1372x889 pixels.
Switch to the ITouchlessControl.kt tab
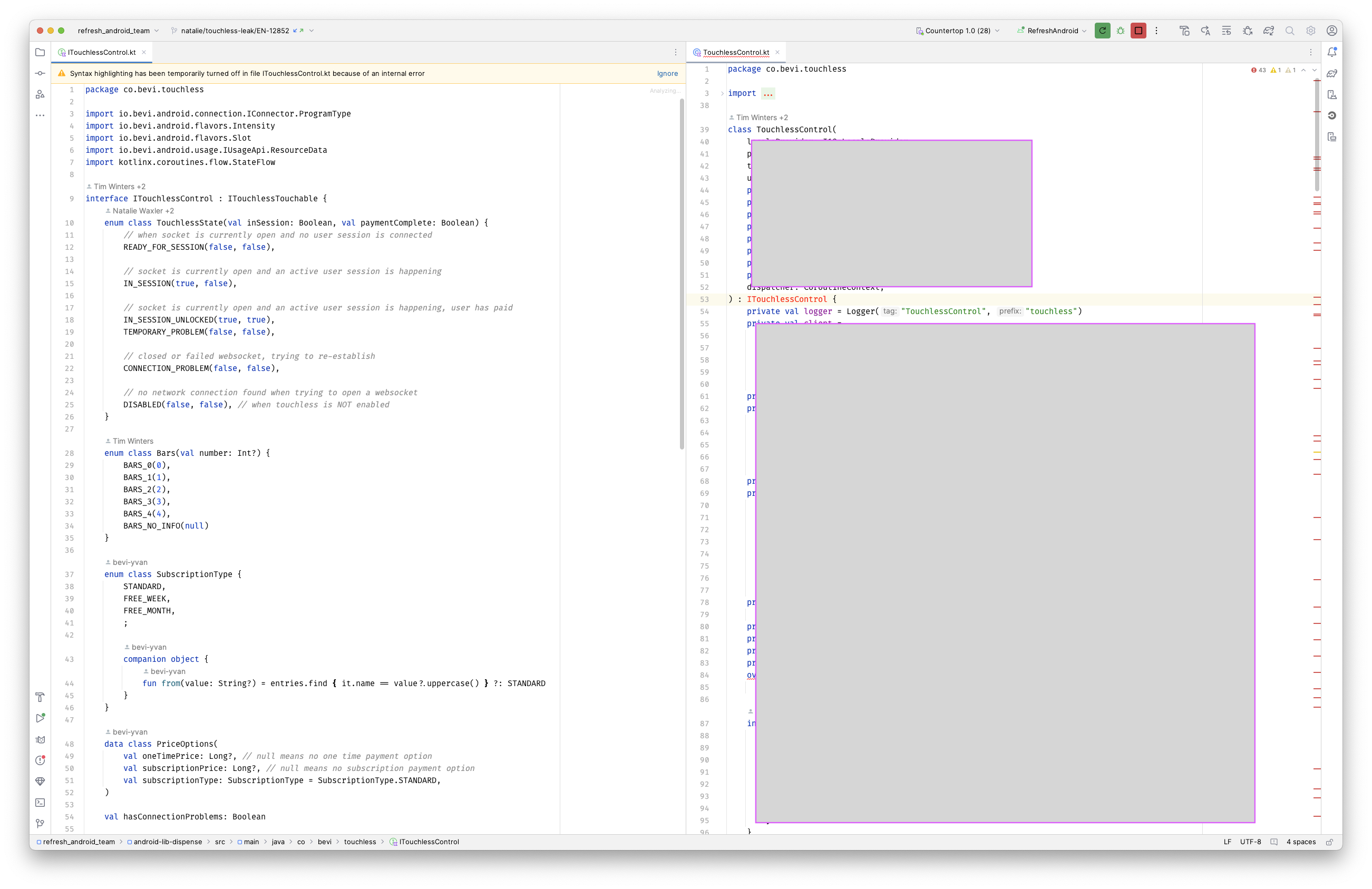(101, 53)
